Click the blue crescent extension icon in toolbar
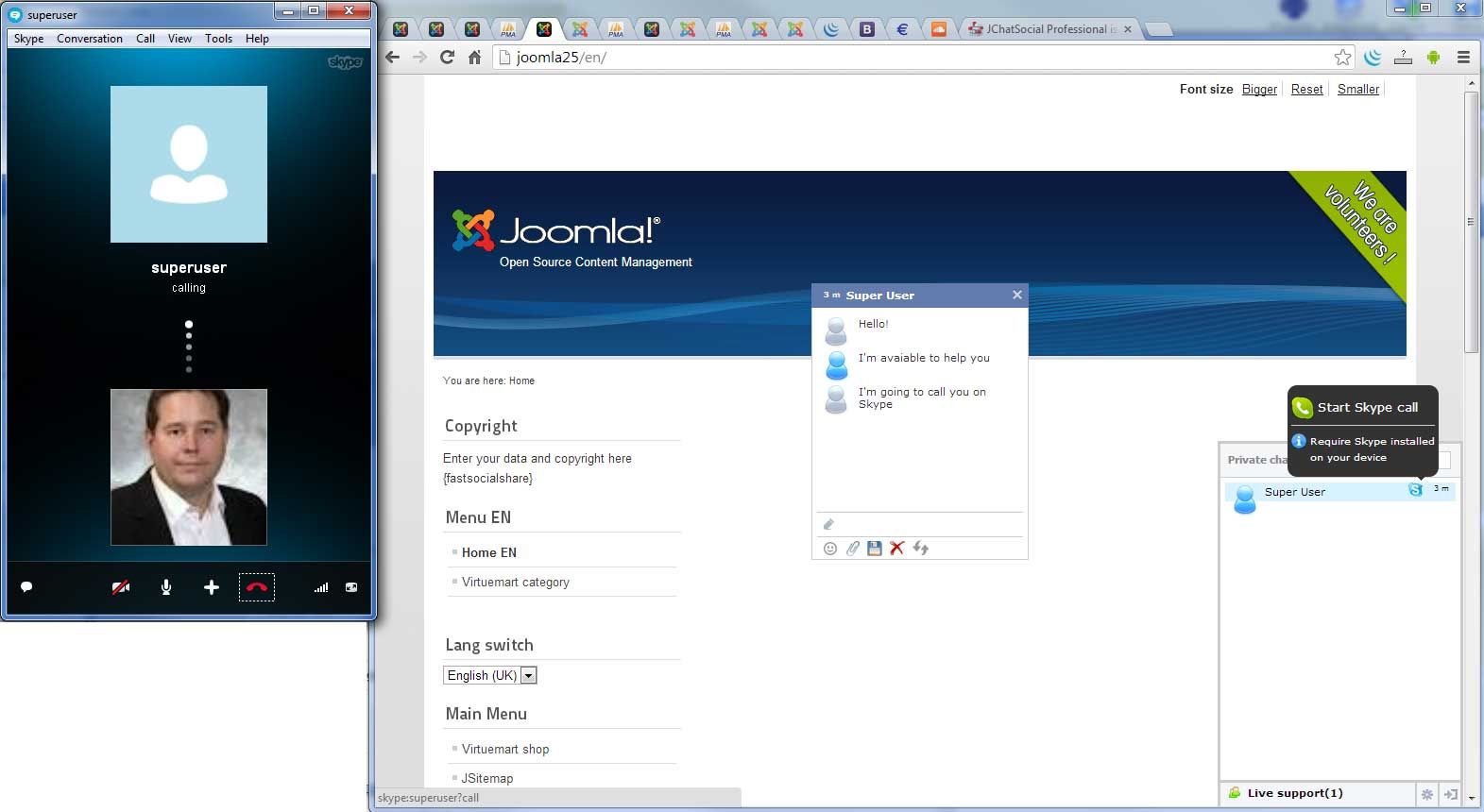The height and width of the screenshot is (812, 1484). click(x=1373, y=58)
